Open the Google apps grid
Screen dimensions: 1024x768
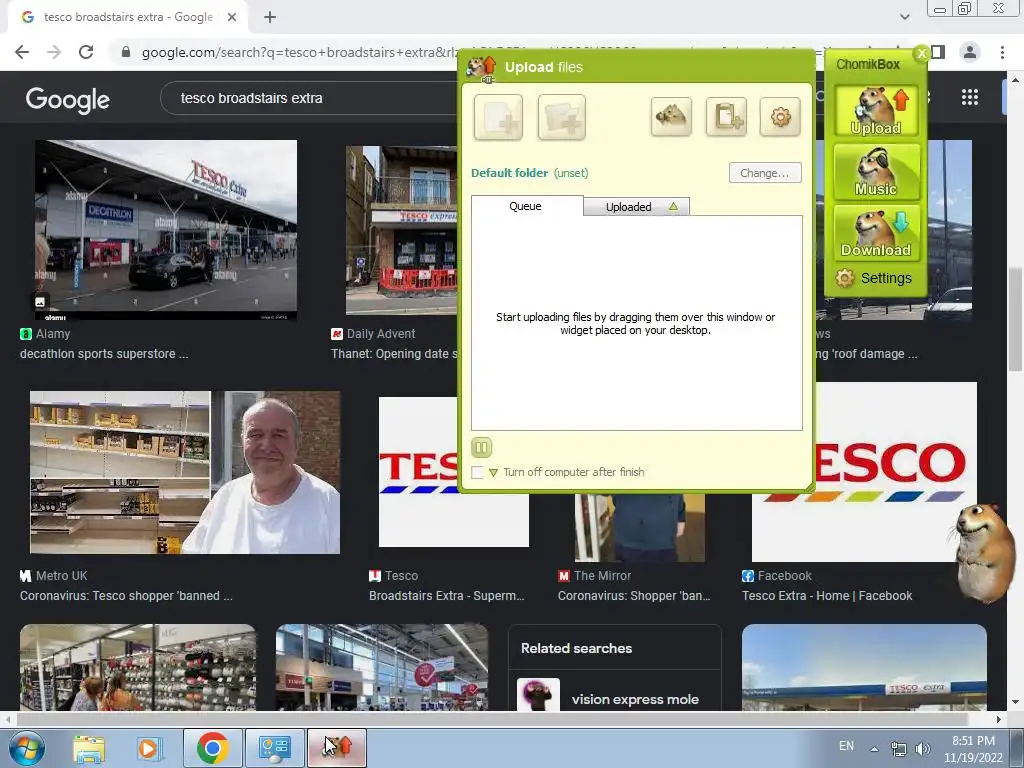tap(970, 97)
